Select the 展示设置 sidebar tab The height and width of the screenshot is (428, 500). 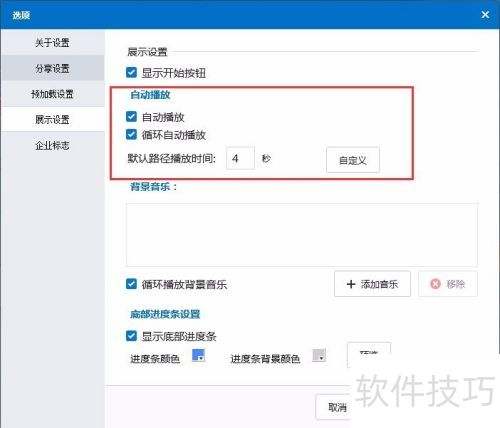click(x=52, y=119)
